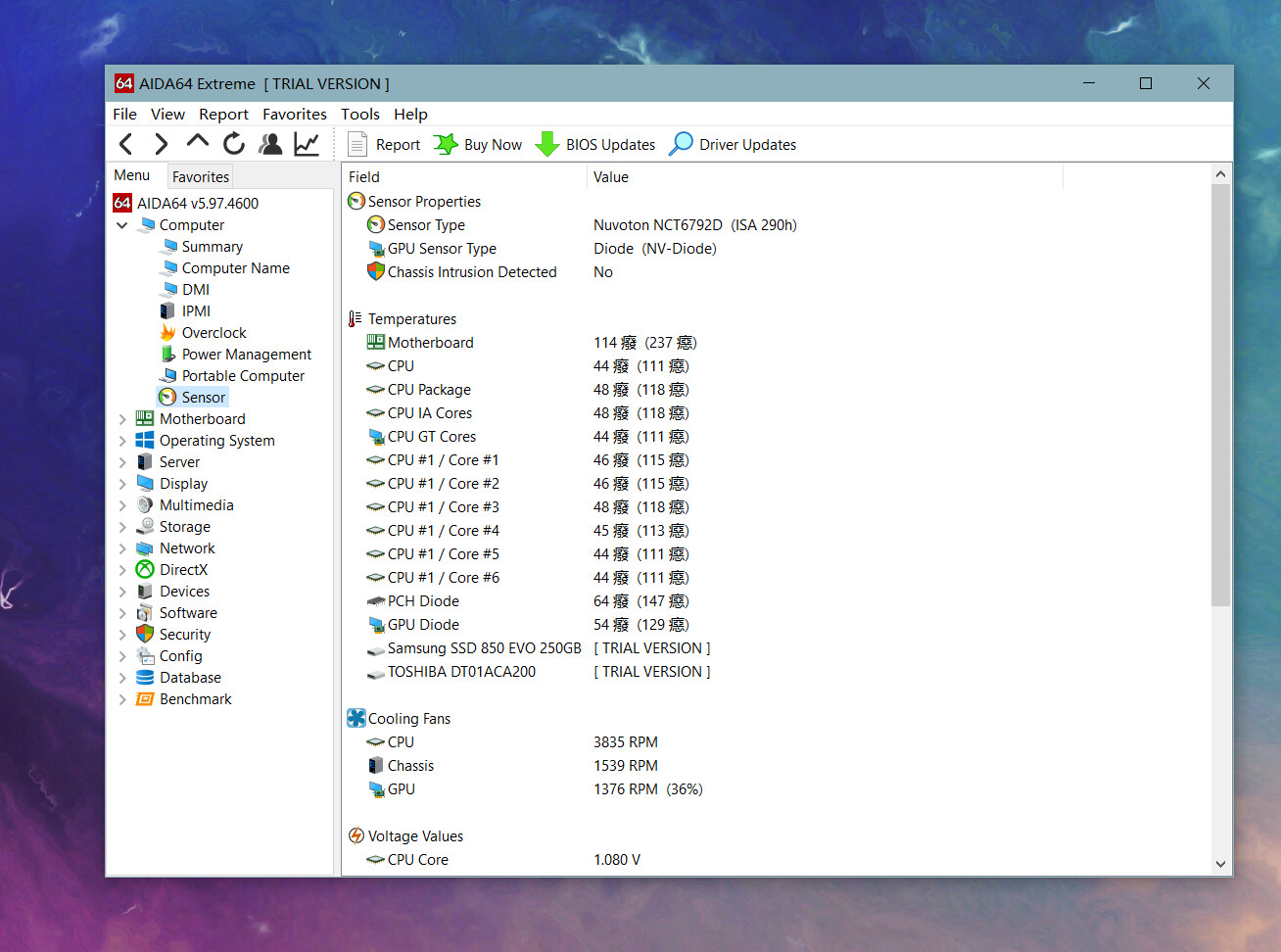The image size is (1281, 952).
Task: Click the Buy Now label
Action: (x=493, y=145)
